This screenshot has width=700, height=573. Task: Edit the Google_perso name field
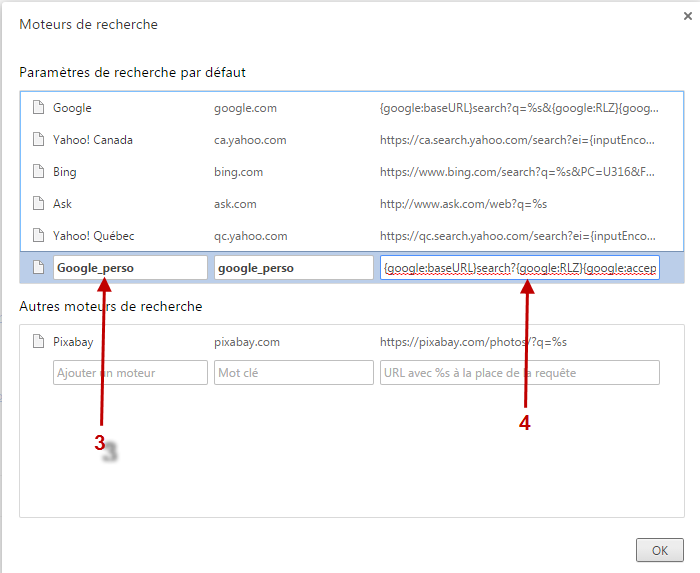pyautogui.click(x=130, y=268)
